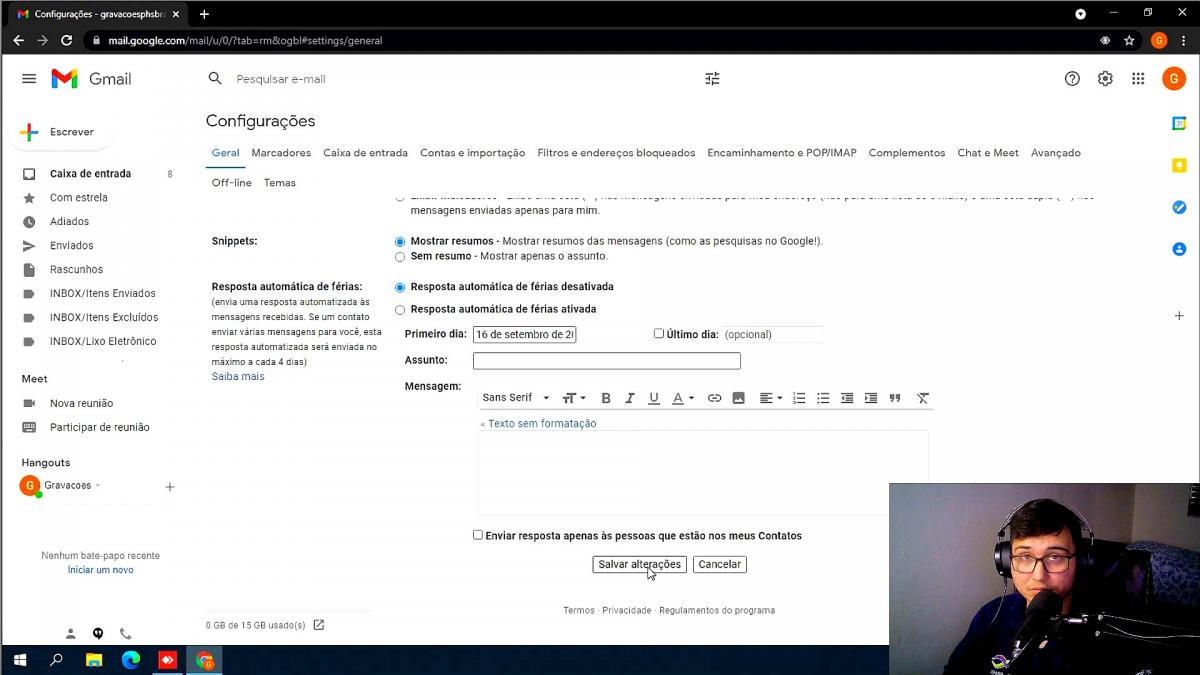Screen dimensions: 1200x675
Task: Open the text color dropdown
Action: [x=683, y=398]
